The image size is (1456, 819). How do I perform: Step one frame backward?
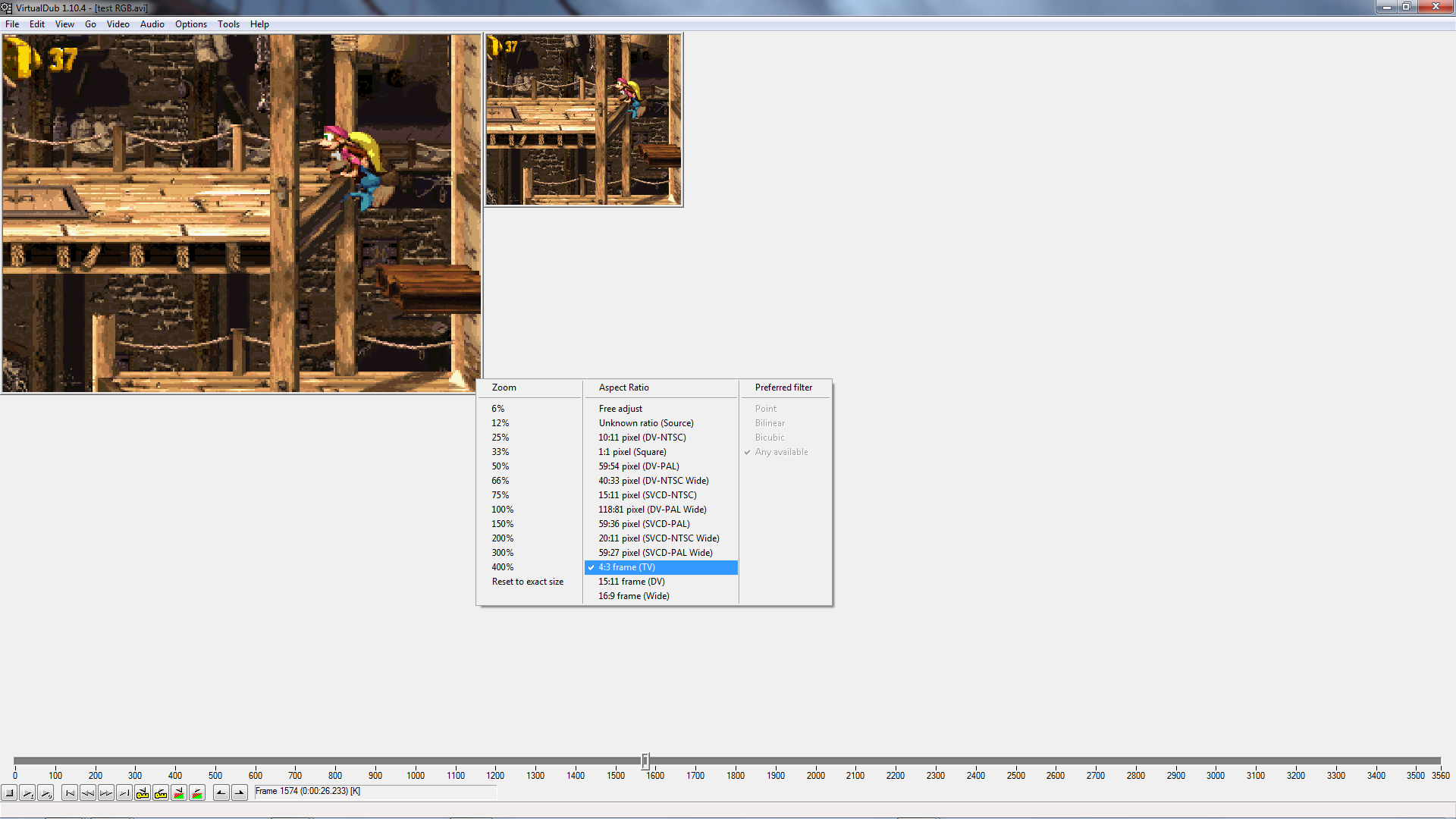[88, 792]
